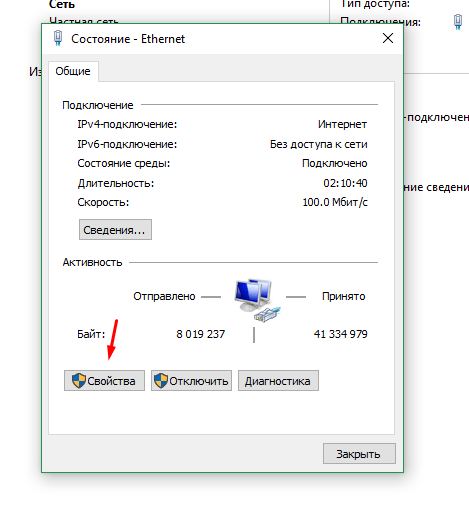
Task: Open the Сведения... details button
Action: tap(115, 230)
